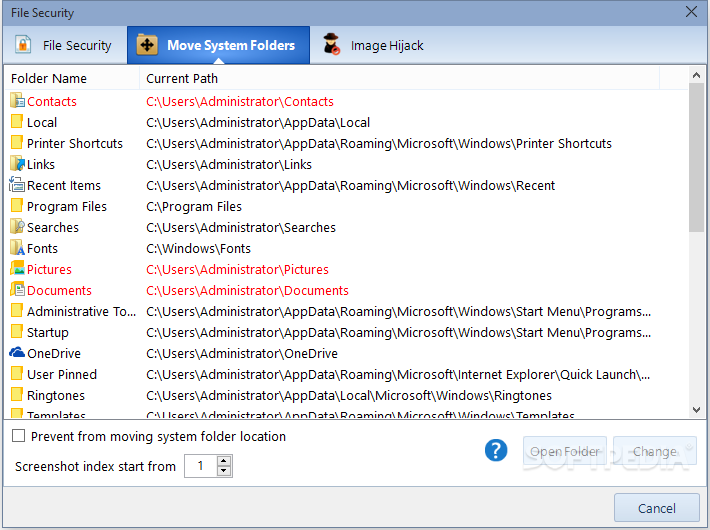Select the OneDrive folder name
Viewport: 710px width, 530px height.
coord(53,353)
